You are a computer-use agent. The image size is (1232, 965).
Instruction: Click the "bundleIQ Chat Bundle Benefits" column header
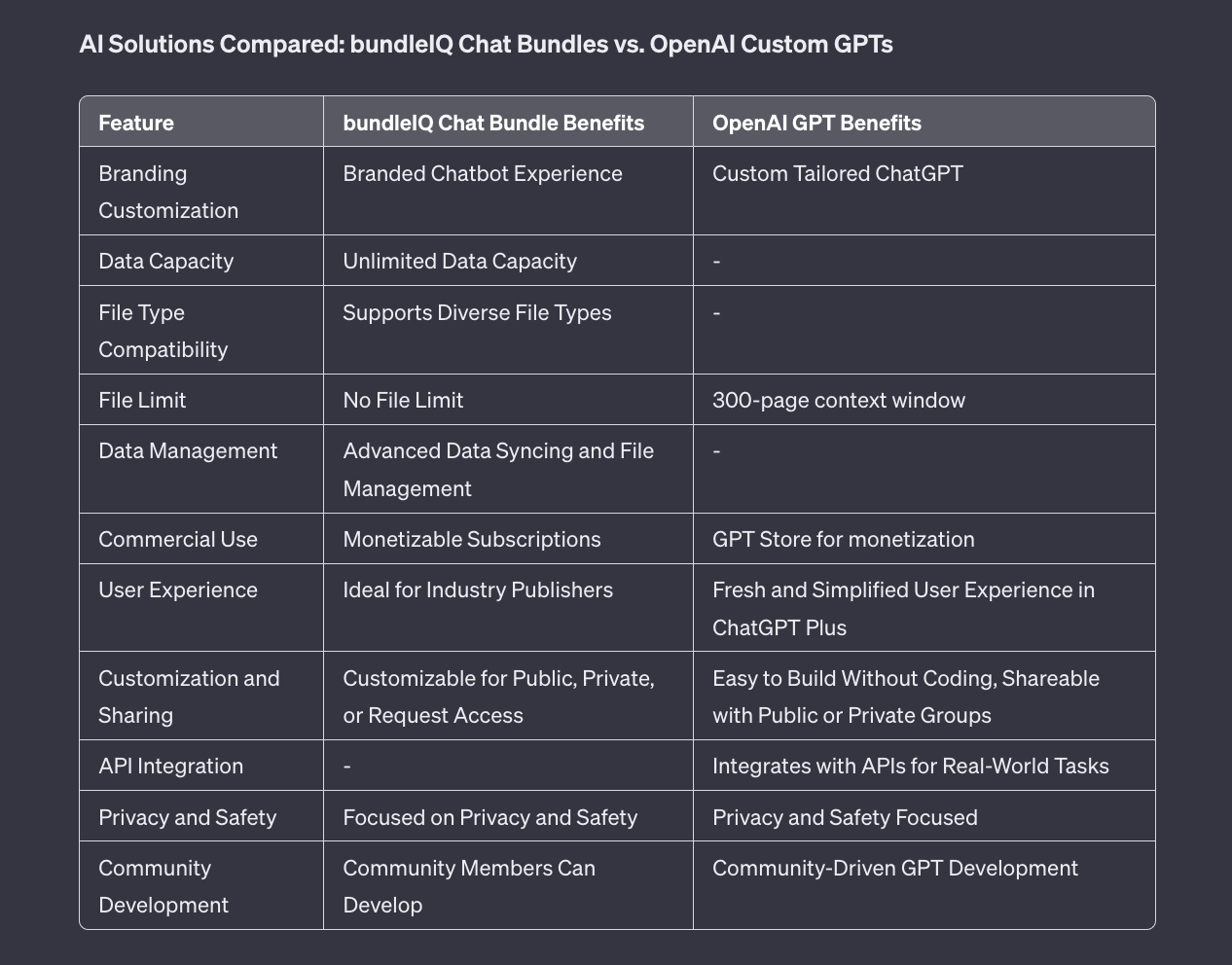coord(493,124)
